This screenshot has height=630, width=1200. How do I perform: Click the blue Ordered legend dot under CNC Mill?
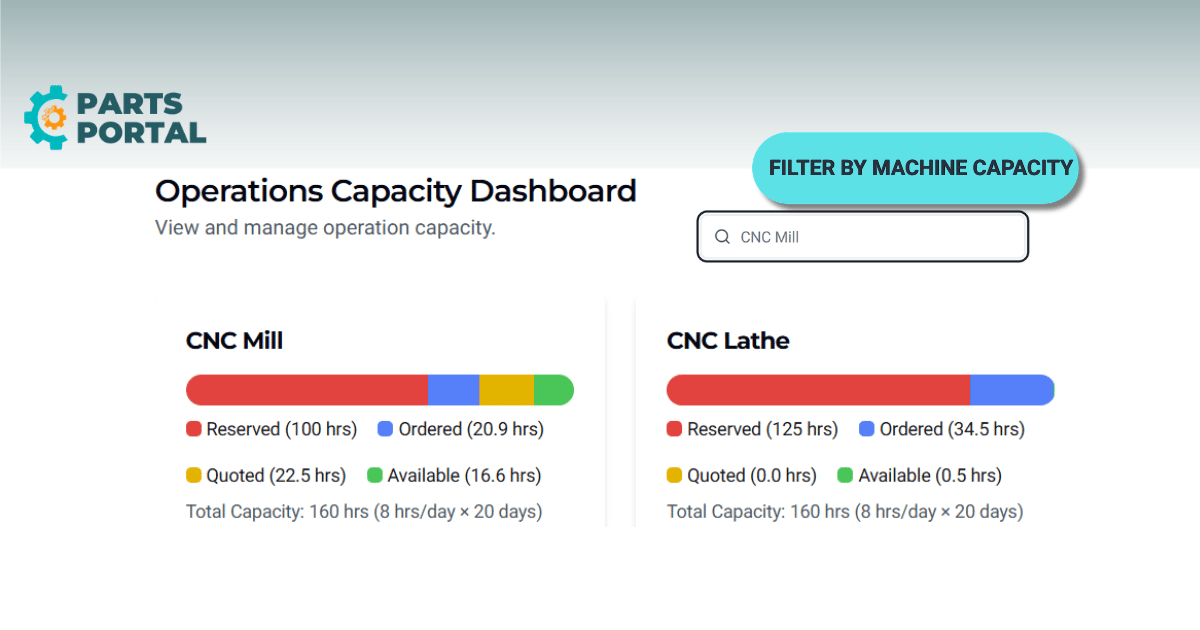(385, 429)
